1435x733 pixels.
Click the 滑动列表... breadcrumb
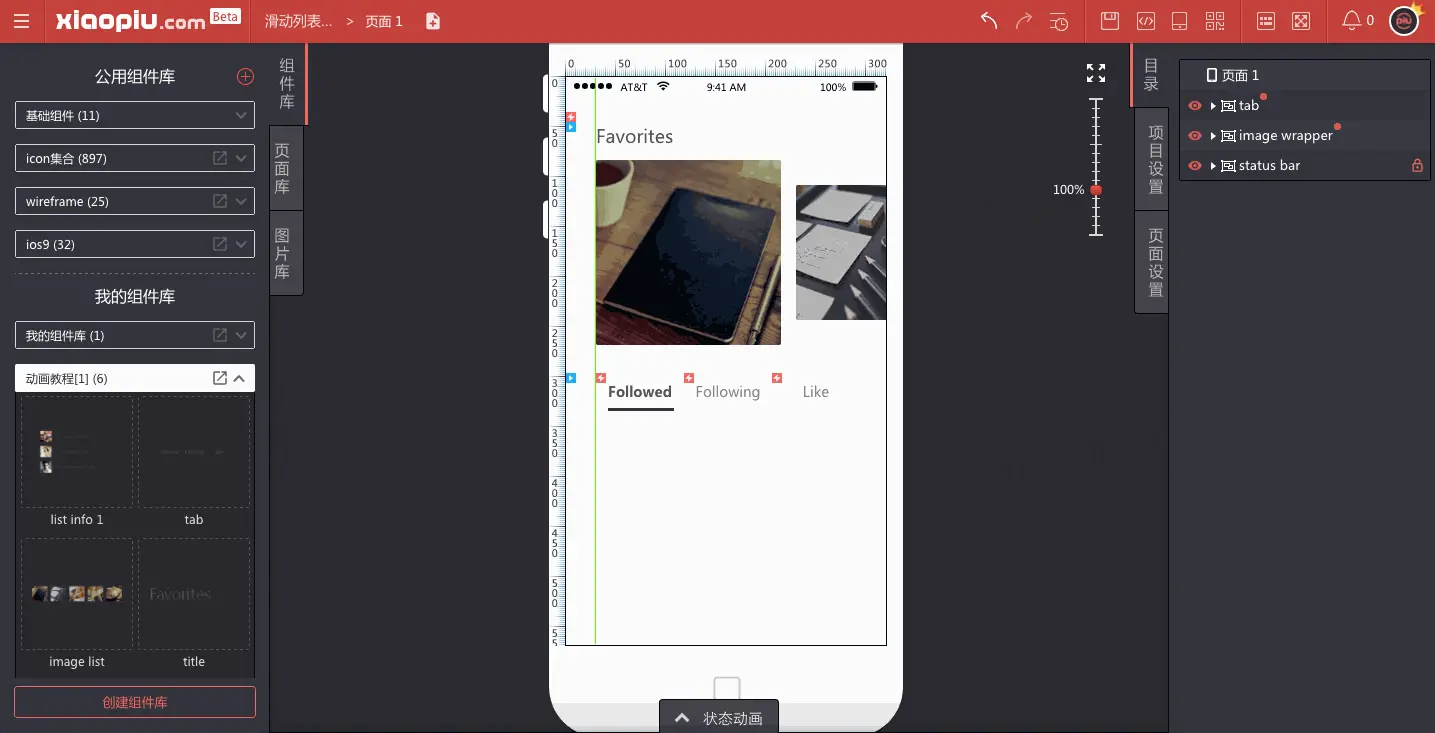point(299,21)
